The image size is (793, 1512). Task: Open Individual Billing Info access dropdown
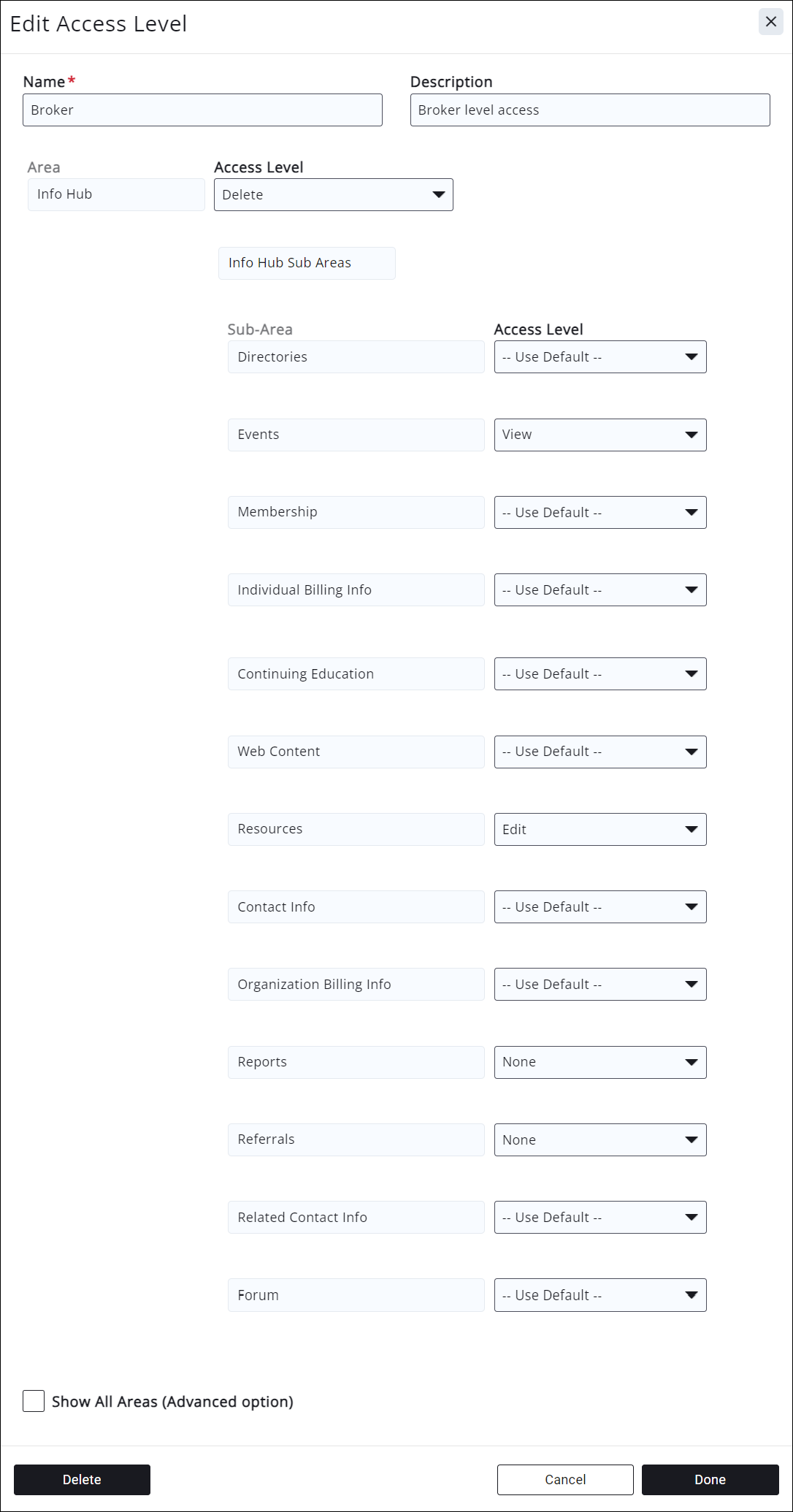599,590
